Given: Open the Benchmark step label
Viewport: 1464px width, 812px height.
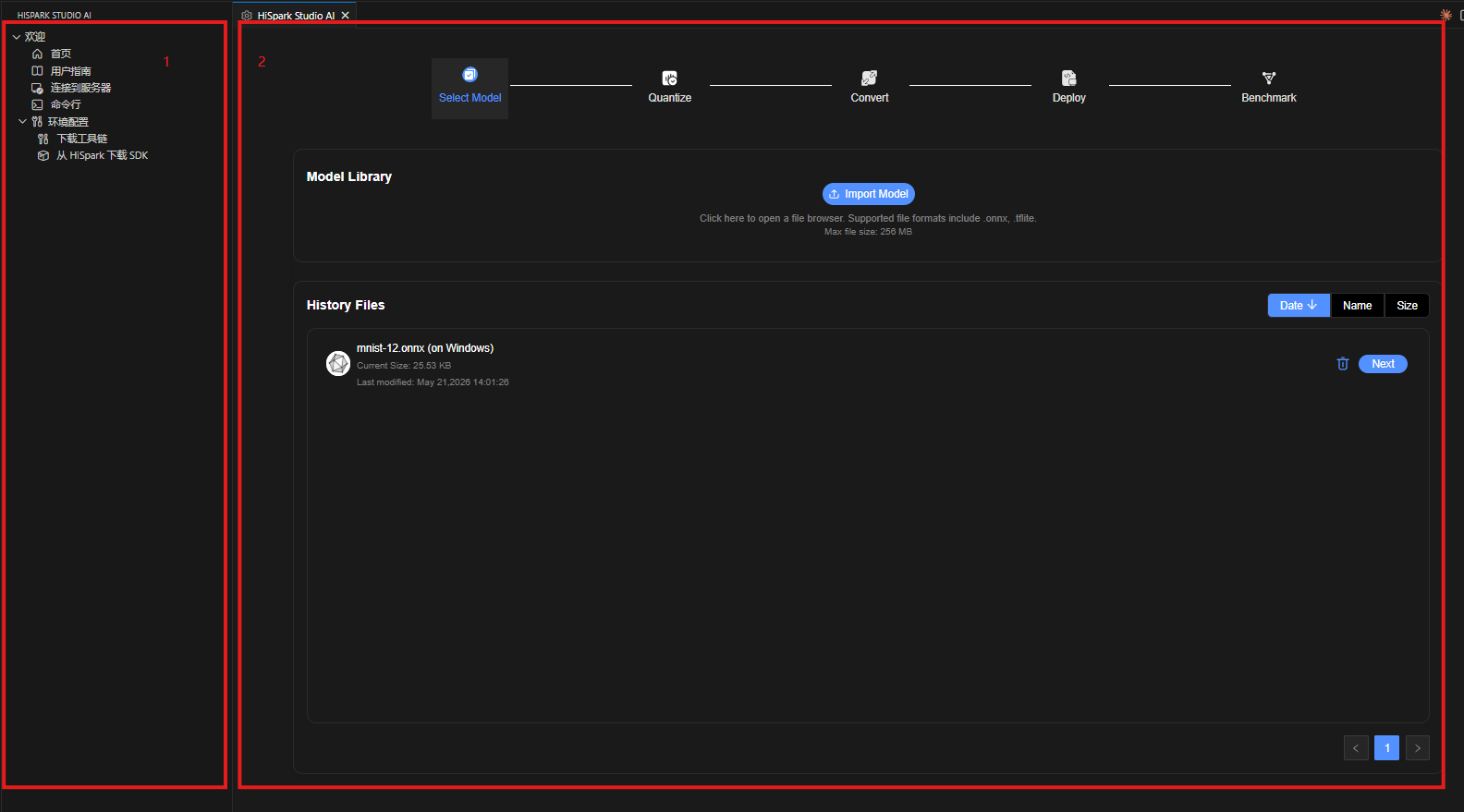Looking at the screenshot, I should (1269, 98).
